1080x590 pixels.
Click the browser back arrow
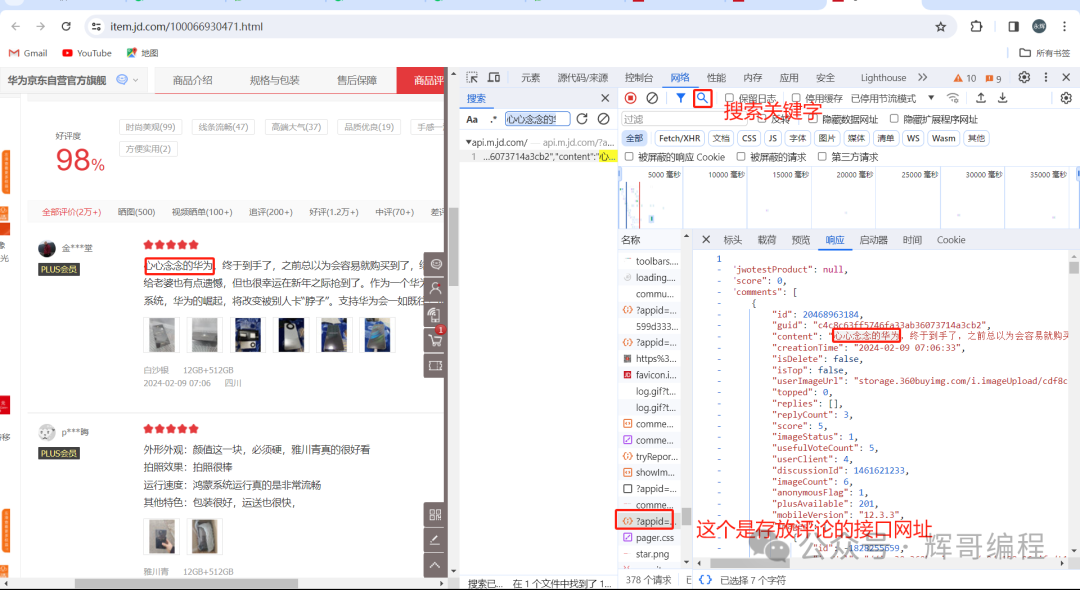pos(16,26)
